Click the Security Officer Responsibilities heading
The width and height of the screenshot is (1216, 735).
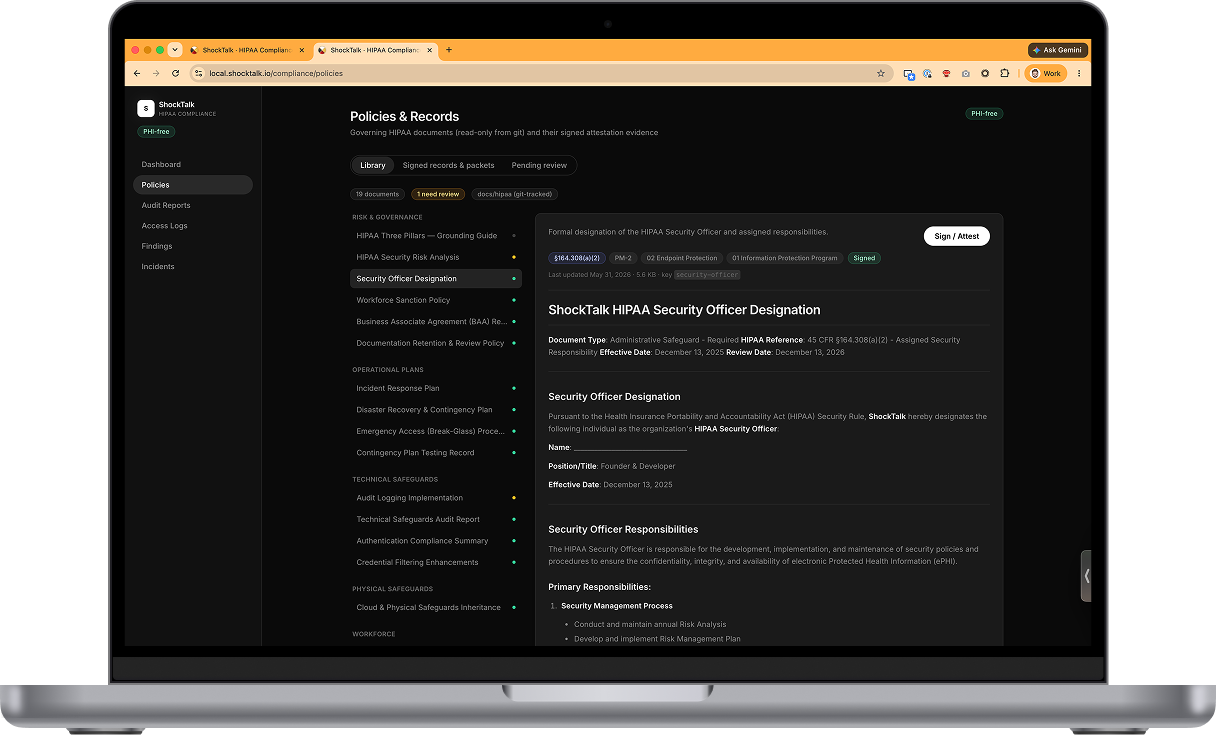[623, 529]
